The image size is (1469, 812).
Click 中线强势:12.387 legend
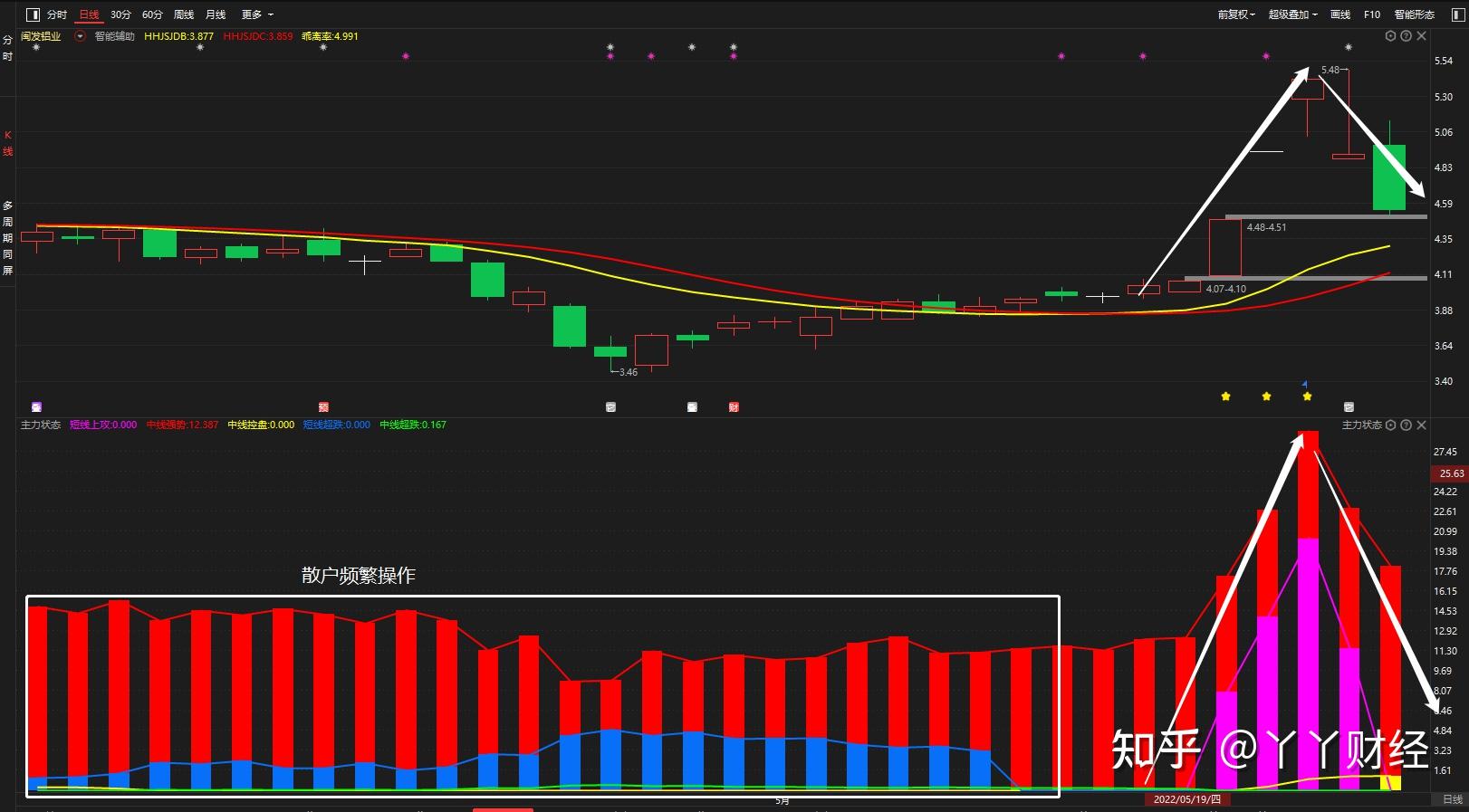pos(182,425)
